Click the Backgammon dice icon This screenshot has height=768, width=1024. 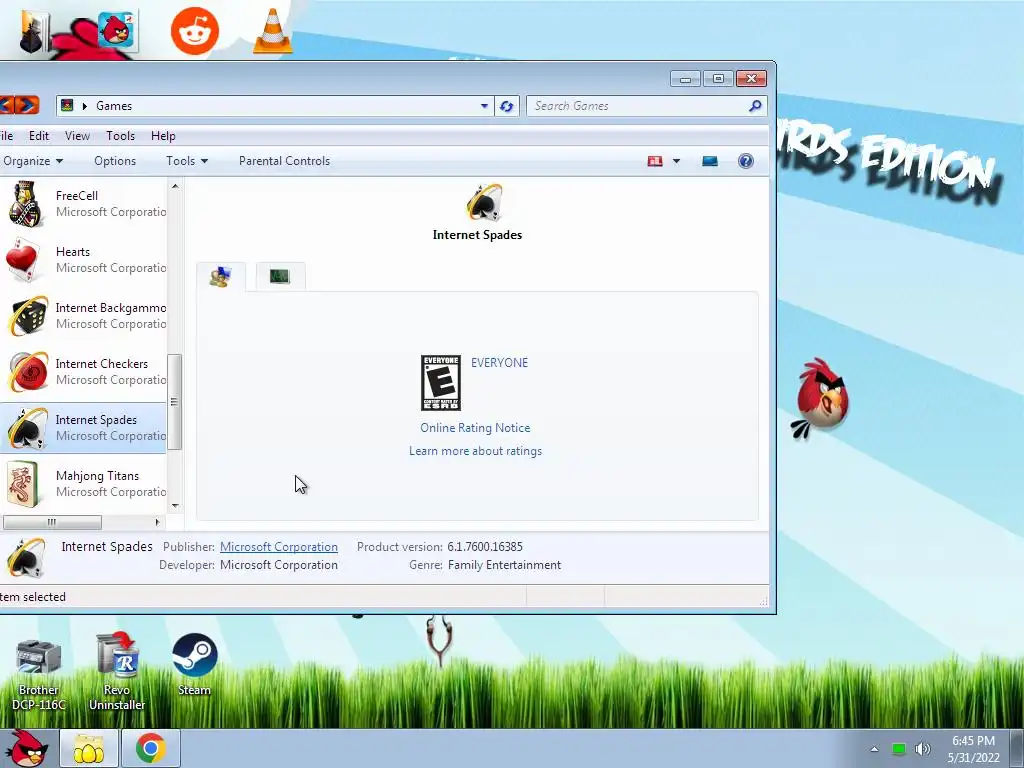point(27,316)
